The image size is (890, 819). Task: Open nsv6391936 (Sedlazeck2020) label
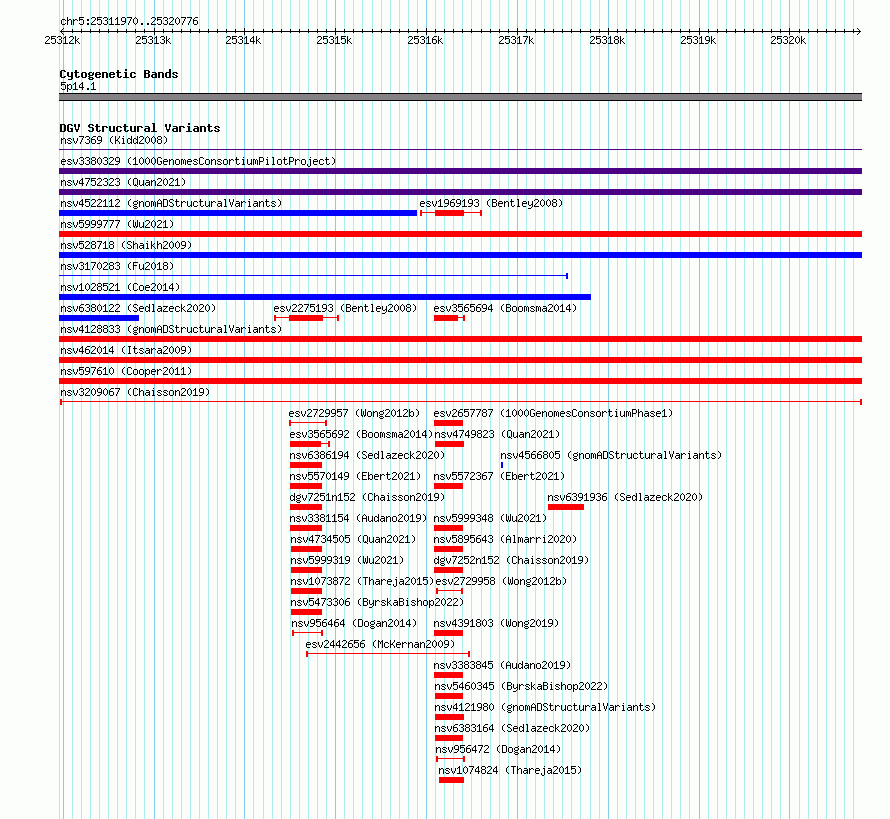click(x=625, y=497)
